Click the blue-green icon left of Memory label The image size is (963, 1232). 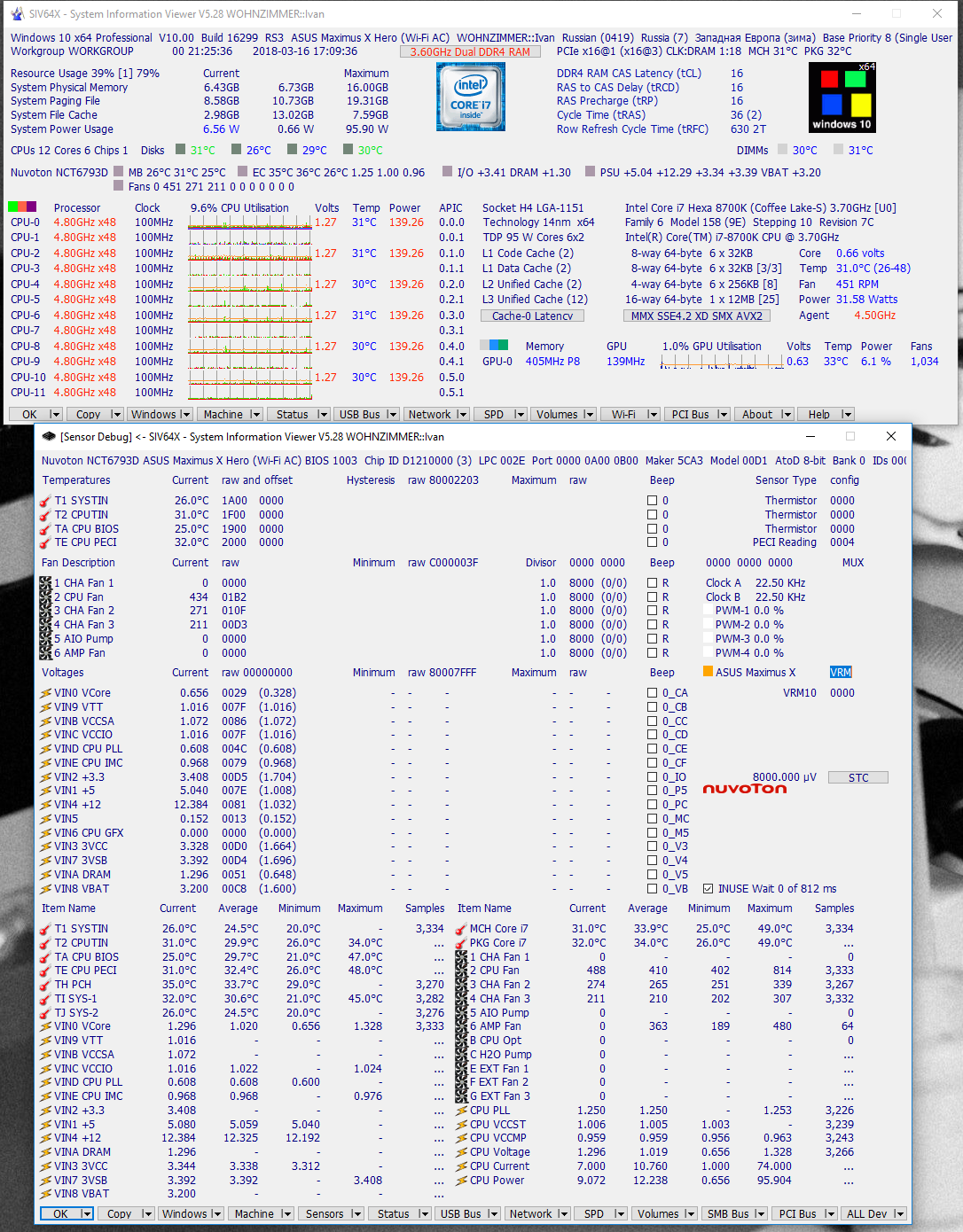pos(494,346)
